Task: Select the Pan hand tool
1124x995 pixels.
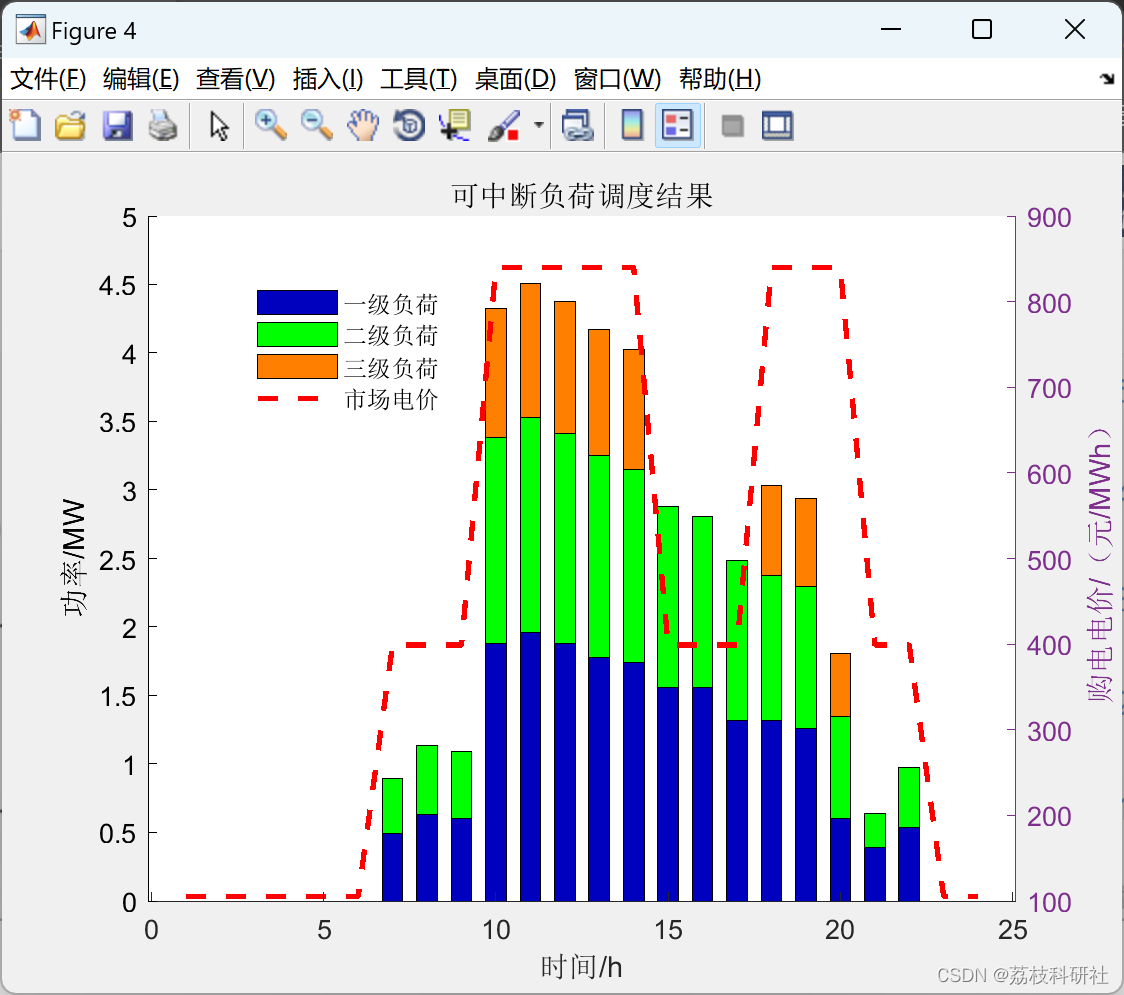Action: pyautogui.click(x=363, y=125)
